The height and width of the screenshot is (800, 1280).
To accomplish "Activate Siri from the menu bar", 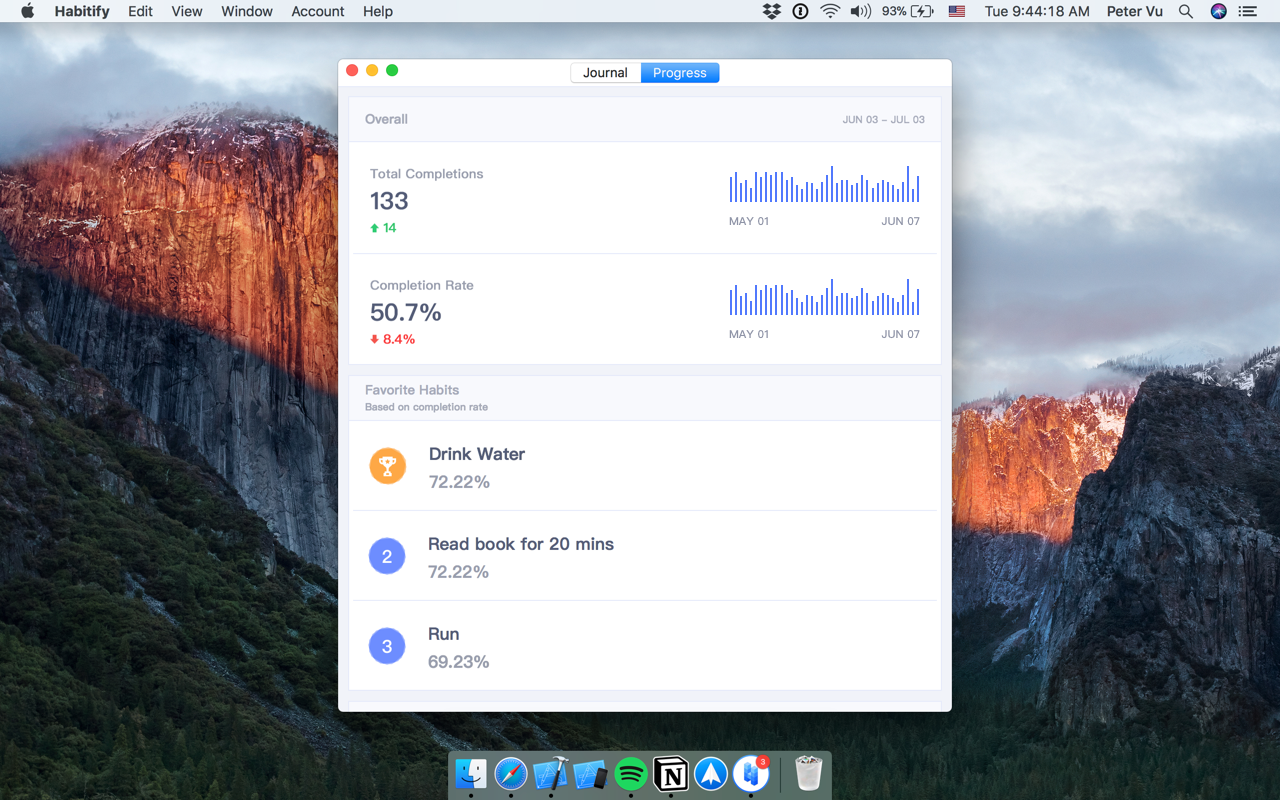I will (x=1218, y=11).
